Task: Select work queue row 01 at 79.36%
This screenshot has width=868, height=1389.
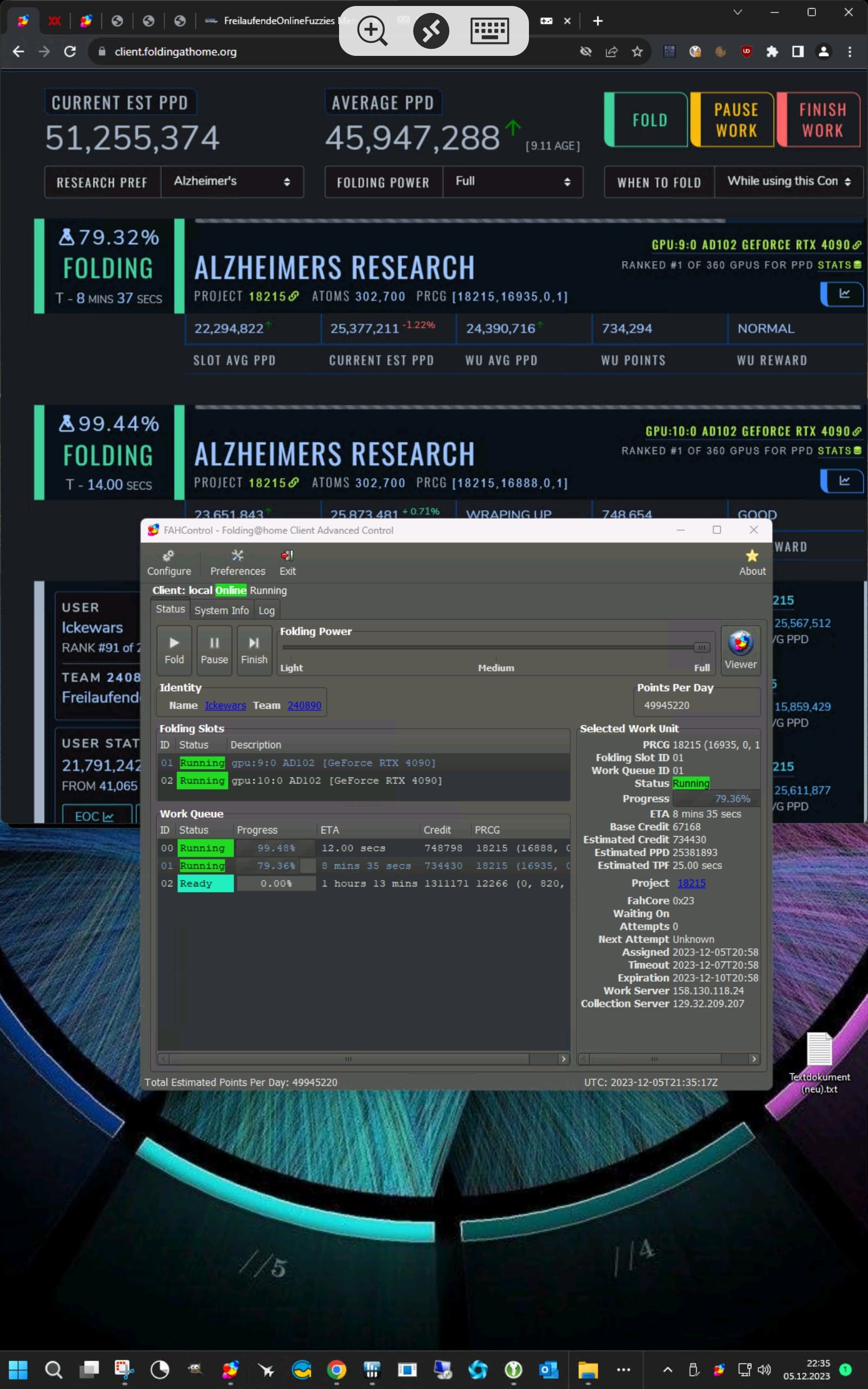Action: click(x=363, y=865)
